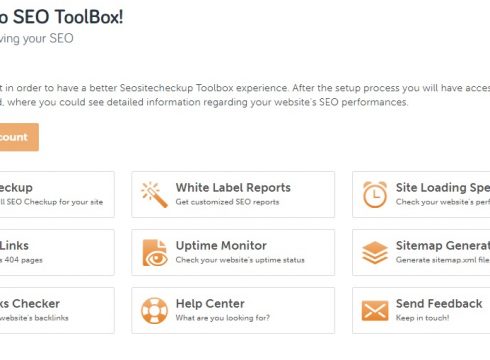Click 'What are you looking for?' text
The image size is (490, 360).
(x=223, y=318)
